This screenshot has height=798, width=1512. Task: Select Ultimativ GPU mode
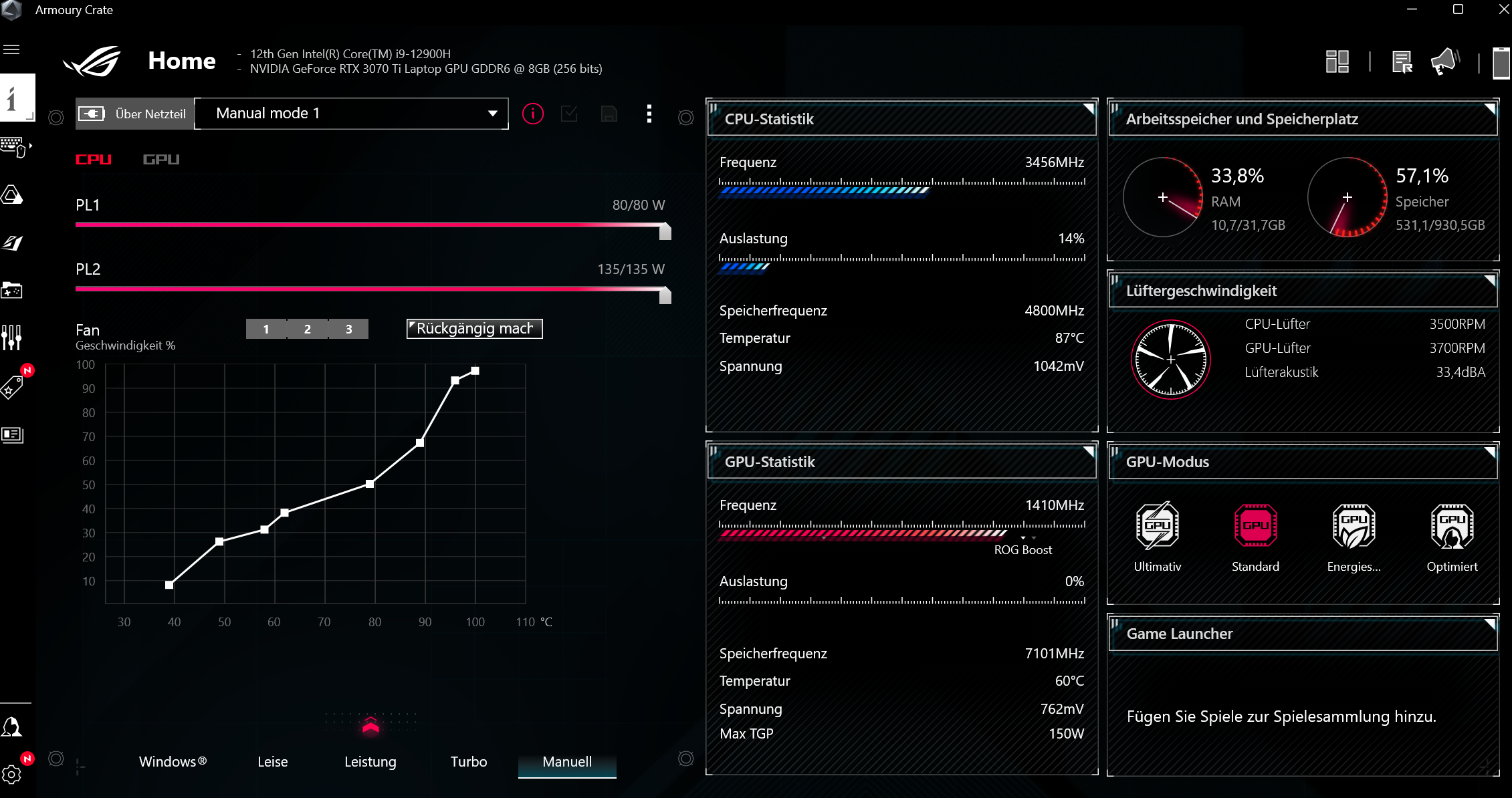(1157, 526)
